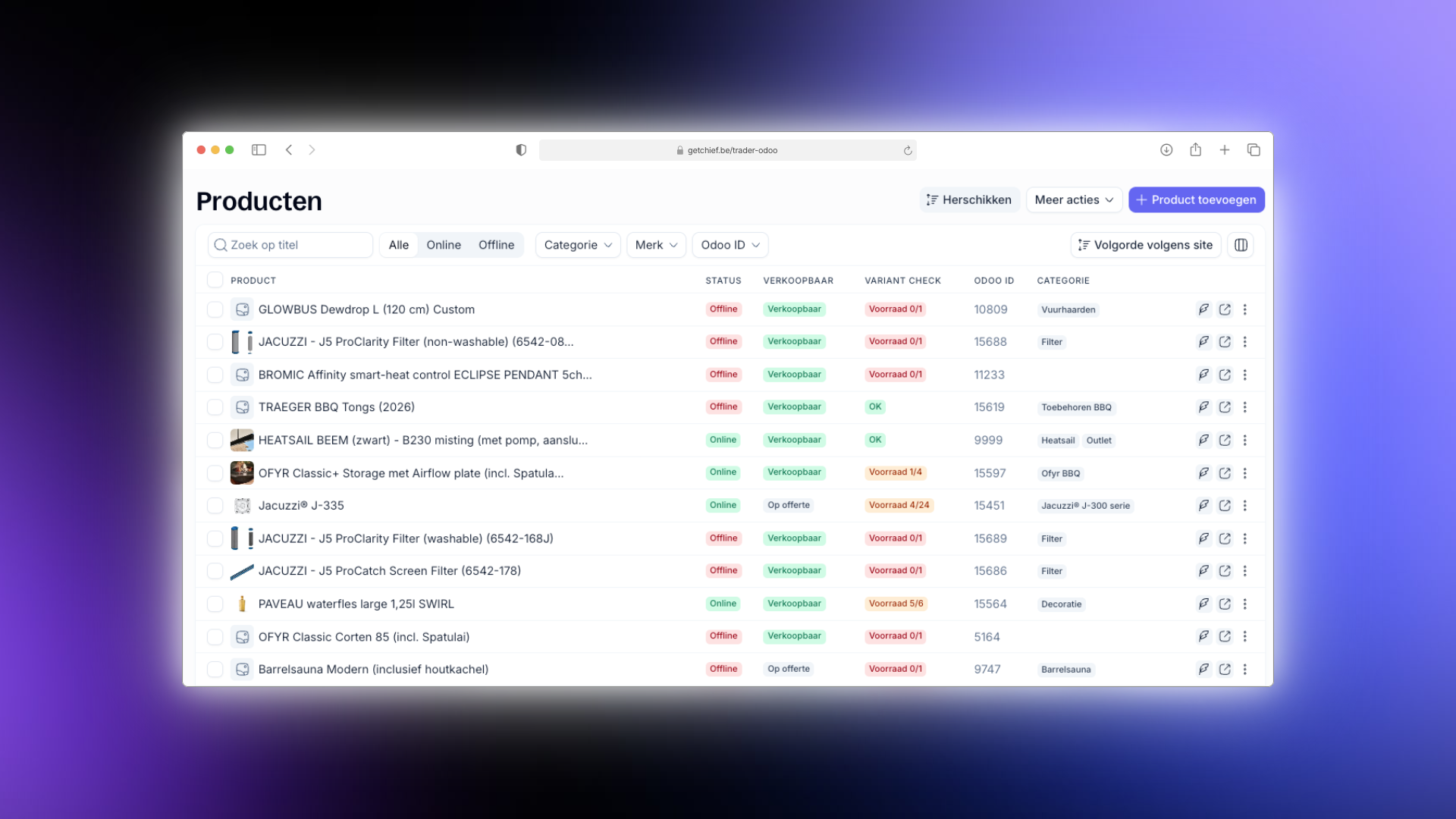1456x819 pixels.
Task: Open the browser downloads icon
Action: click(1166, 150)
